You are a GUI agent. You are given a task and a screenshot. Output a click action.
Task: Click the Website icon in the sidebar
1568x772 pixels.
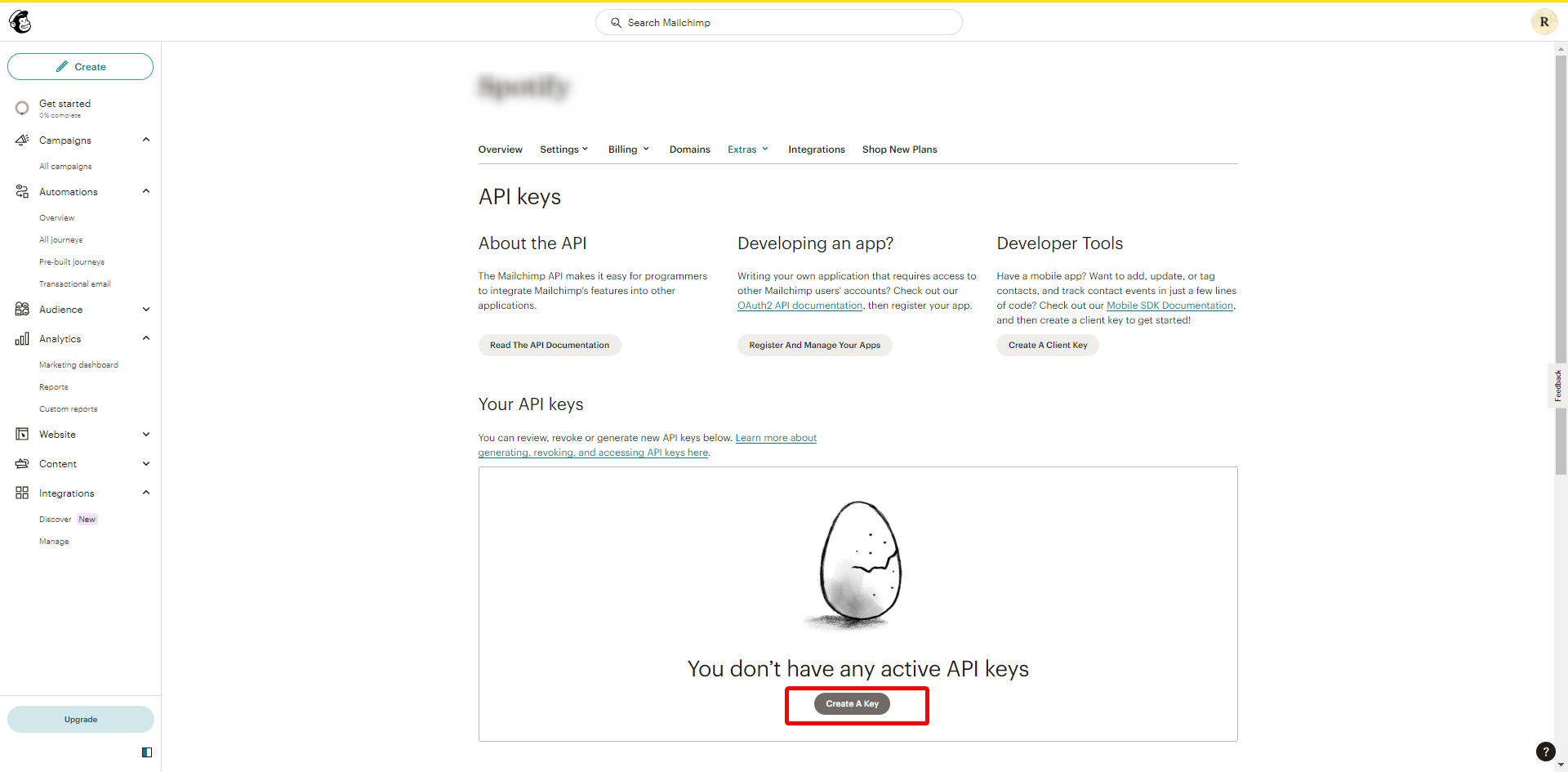pos(22,434)
